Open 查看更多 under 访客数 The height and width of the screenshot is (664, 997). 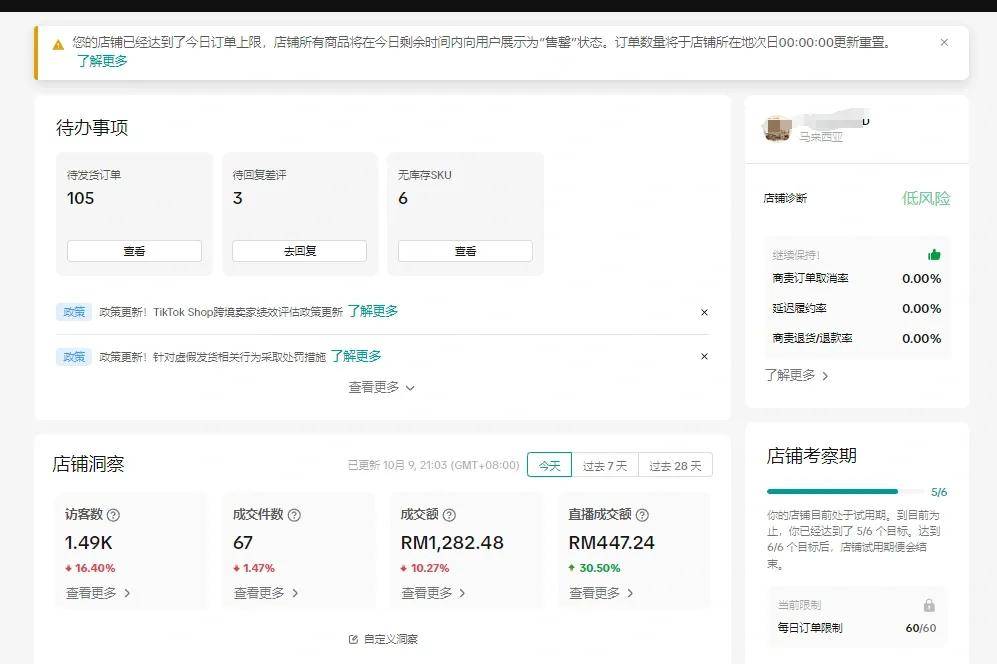pyautogui.click(x=98, y=593)
